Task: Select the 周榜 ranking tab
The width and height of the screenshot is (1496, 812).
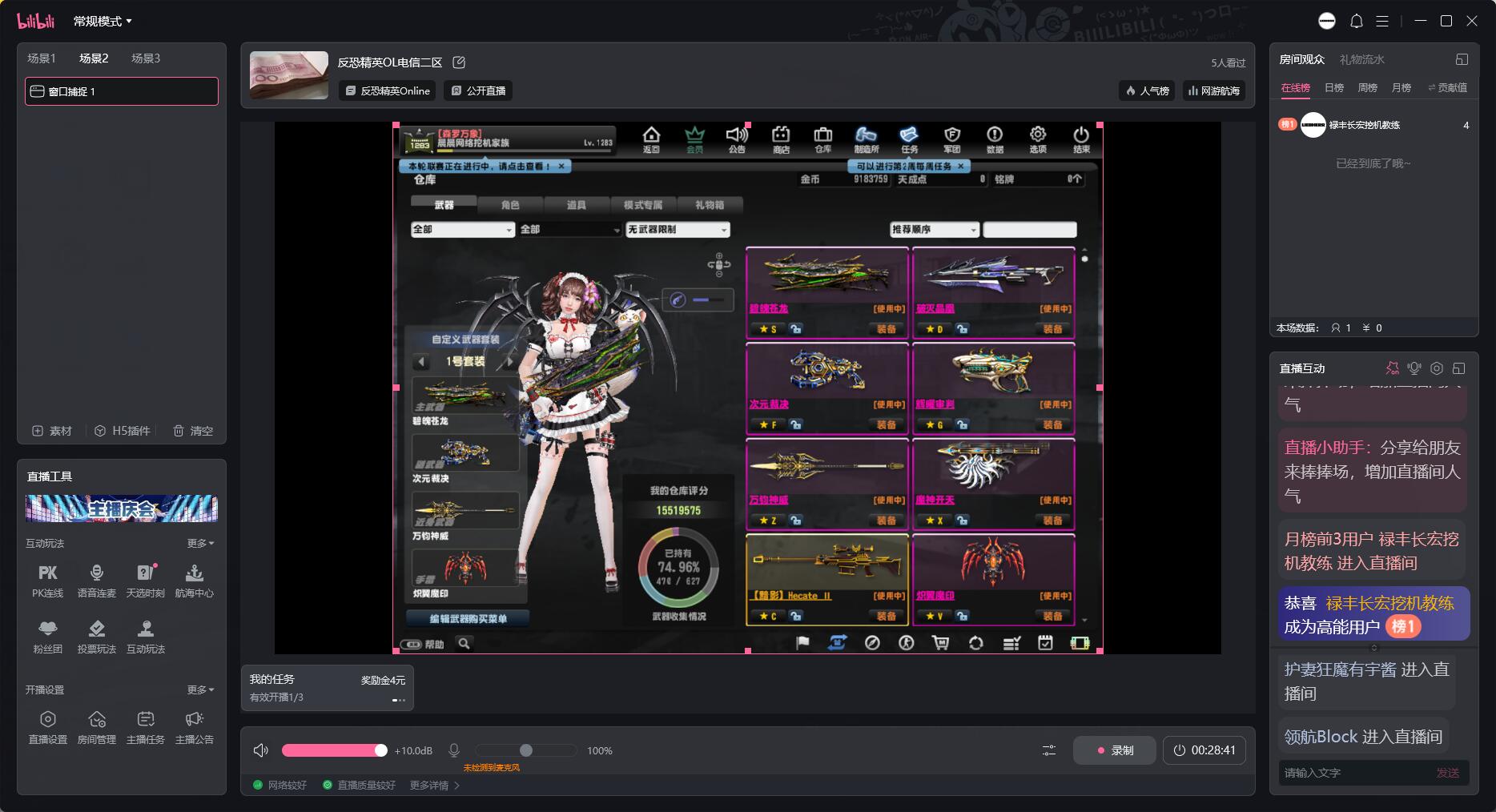Action: pos(1368,88)
